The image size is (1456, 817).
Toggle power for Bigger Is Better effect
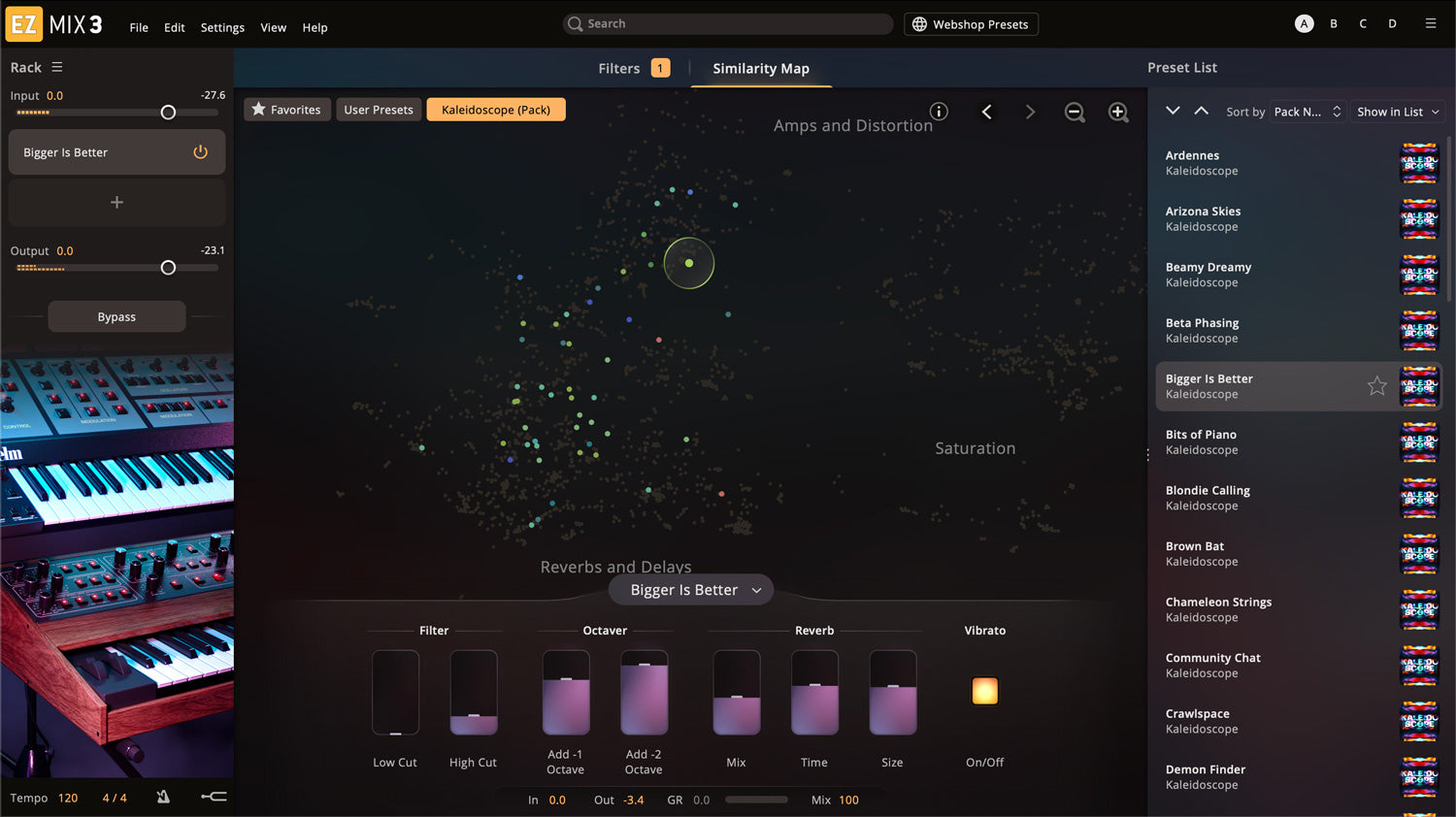pyautogui.click(x=200, y=152)
